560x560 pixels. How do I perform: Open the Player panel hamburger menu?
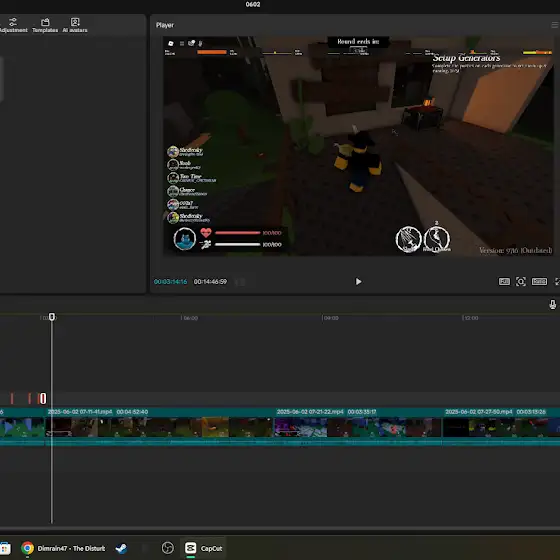click(555, 25)
